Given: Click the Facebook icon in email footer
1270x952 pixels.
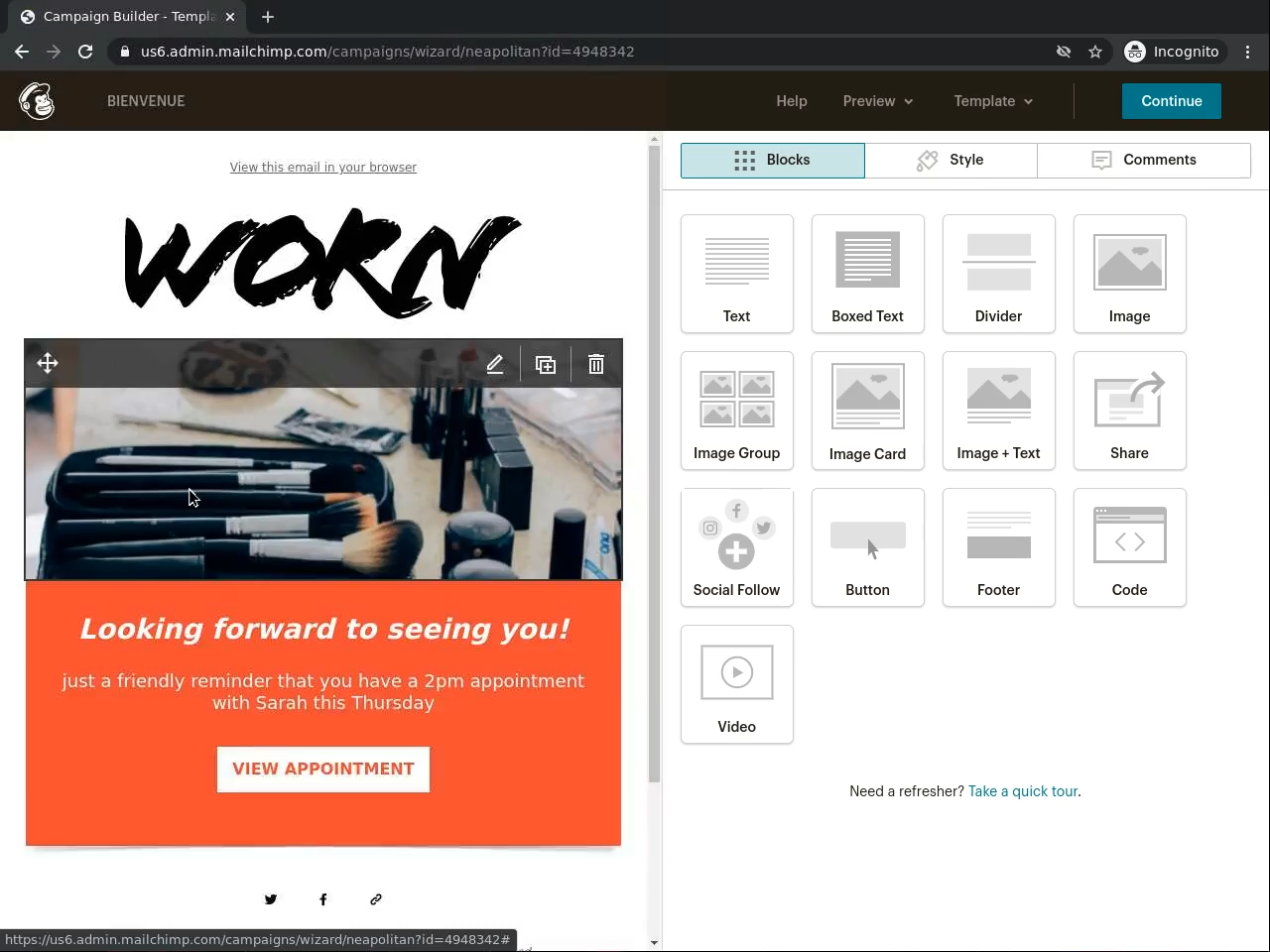Looking at the screenshot, I should (323, 899).
